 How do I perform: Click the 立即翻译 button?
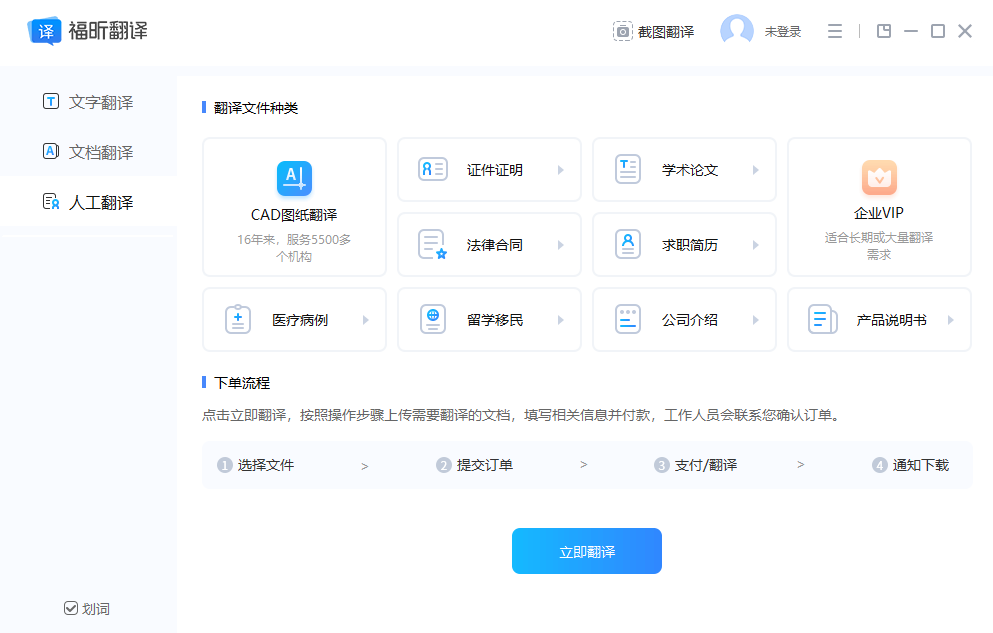point(586,551)
